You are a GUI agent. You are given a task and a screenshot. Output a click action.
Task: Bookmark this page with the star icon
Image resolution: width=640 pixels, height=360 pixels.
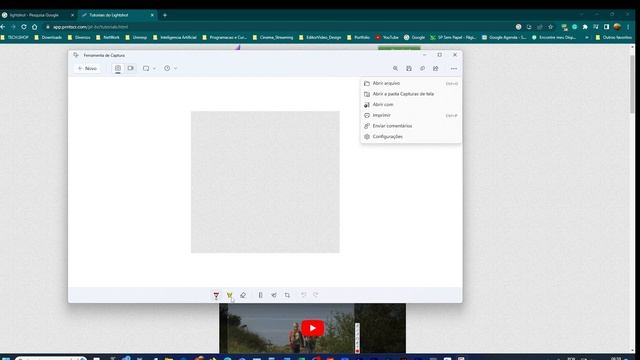551,27
